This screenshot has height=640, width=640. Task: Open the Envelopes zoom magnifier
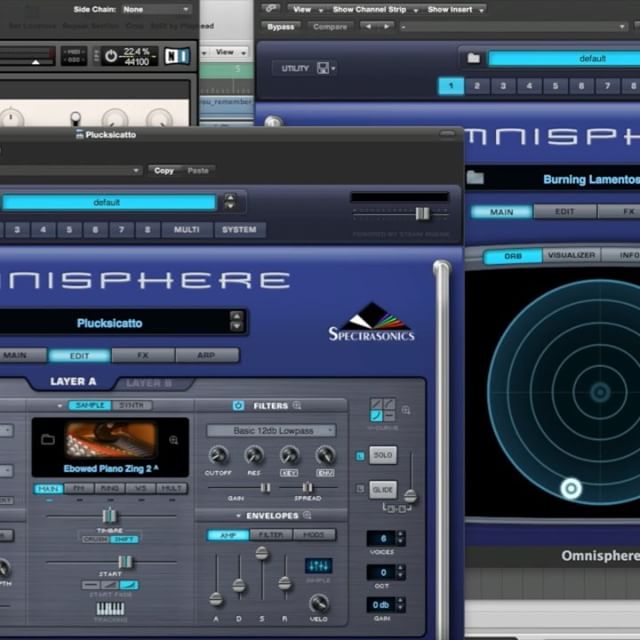point(307,515)
